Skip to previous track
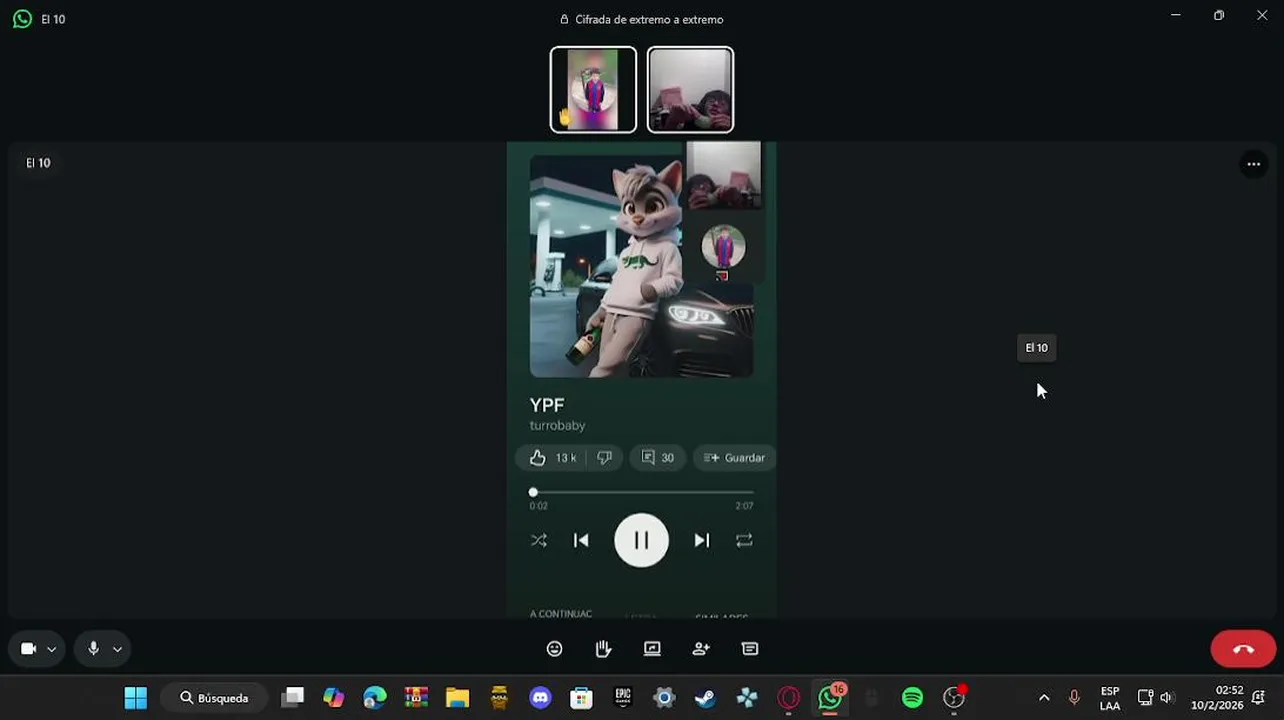 pyautogui.click(x=581, y=540)
